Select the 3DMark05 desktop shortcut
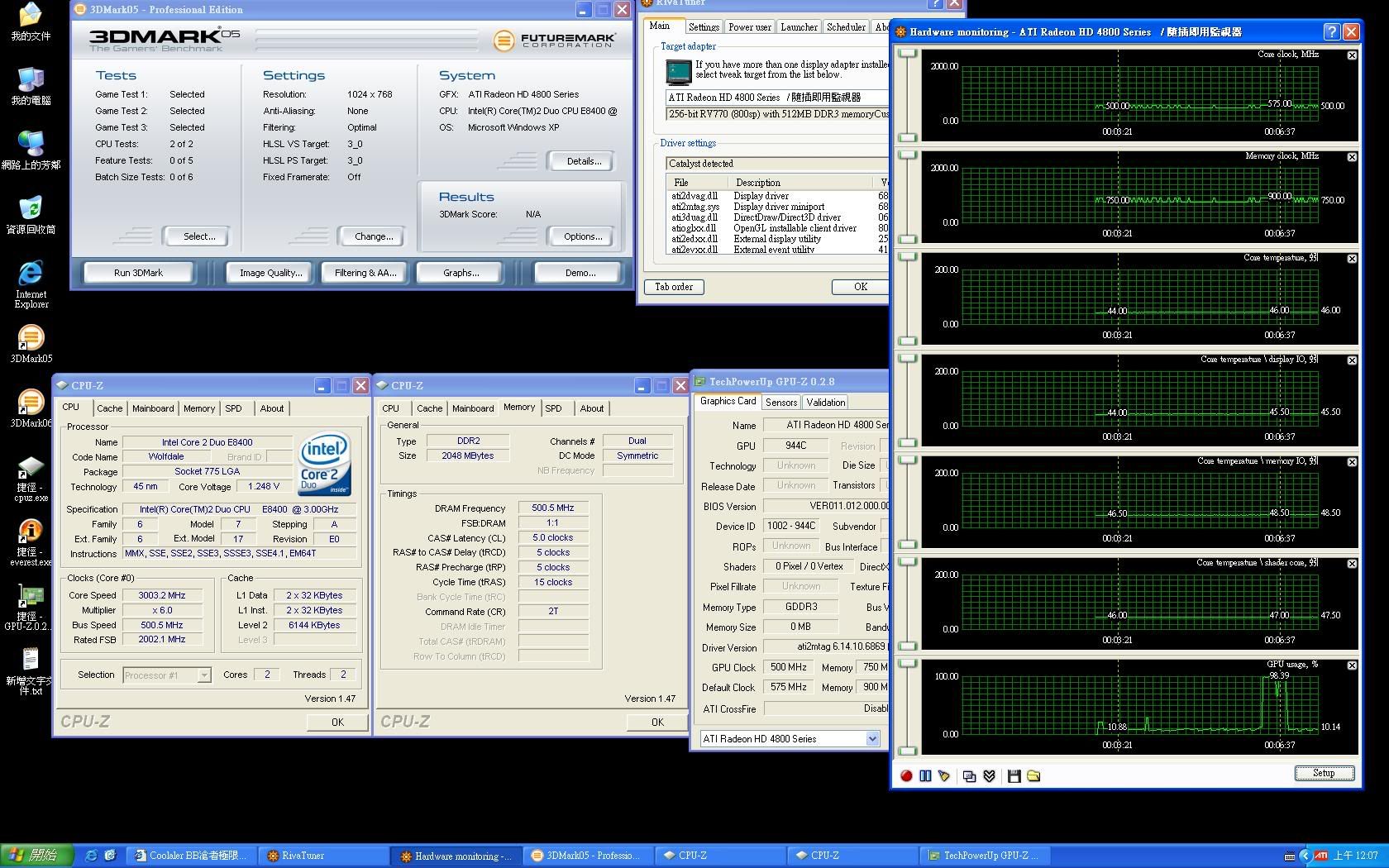The image size is (1389, 868). [31, 343]
